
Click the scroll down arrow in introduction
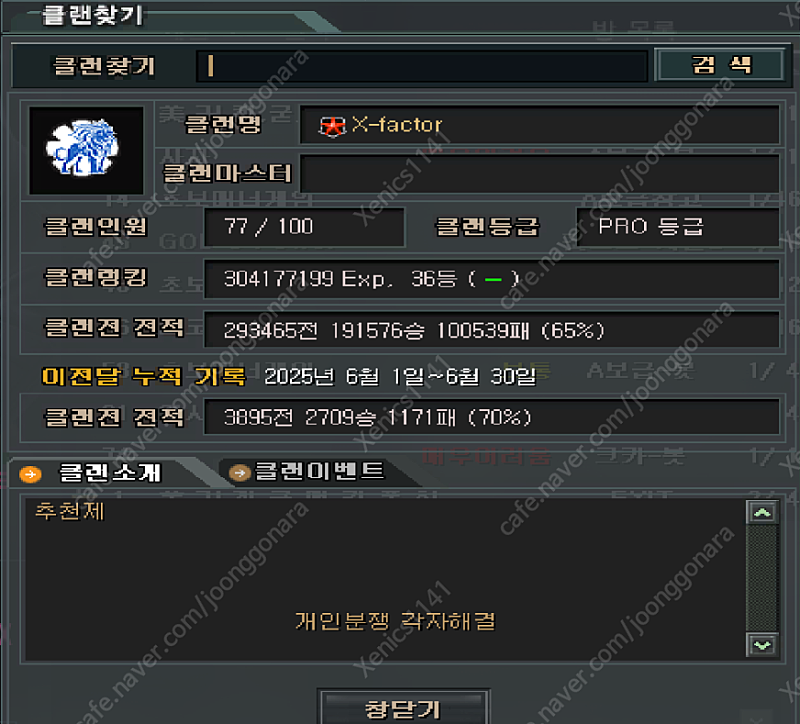coord(762,645)
